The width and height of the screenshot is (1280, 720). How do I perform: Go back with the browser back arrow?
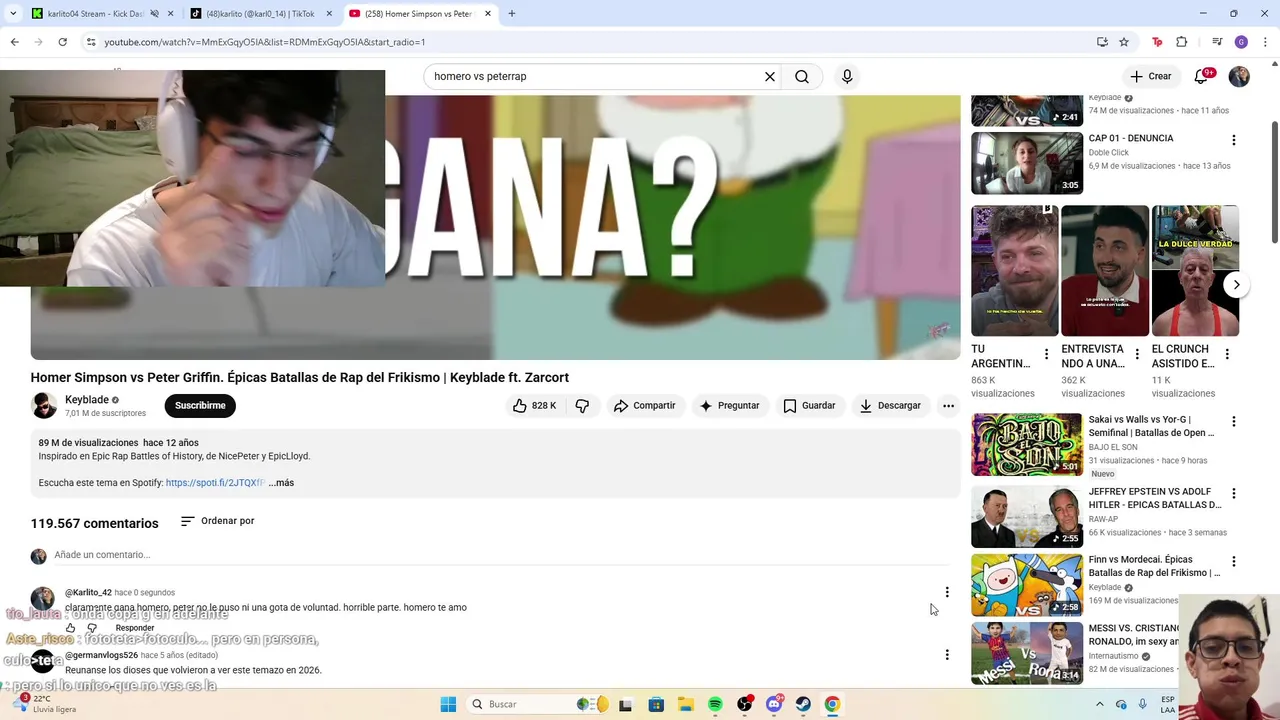click(14, 42)
